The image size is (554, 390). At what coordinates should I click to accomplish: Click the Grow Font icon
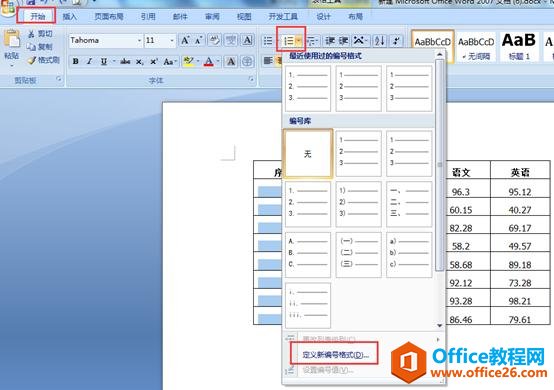click(185, 41)
